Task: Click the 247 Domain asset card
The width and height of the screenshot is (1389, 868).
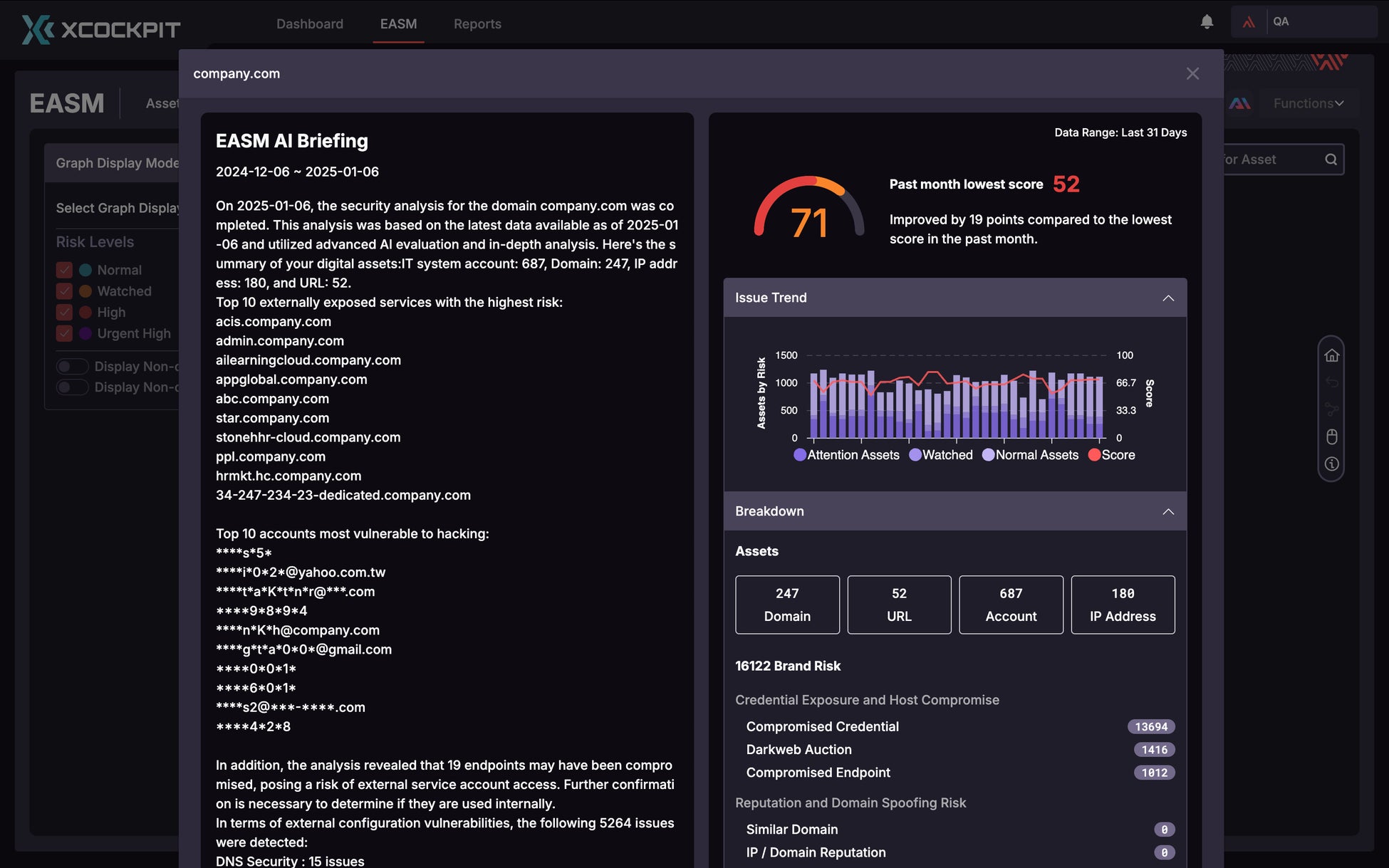Action: [787, 605]
